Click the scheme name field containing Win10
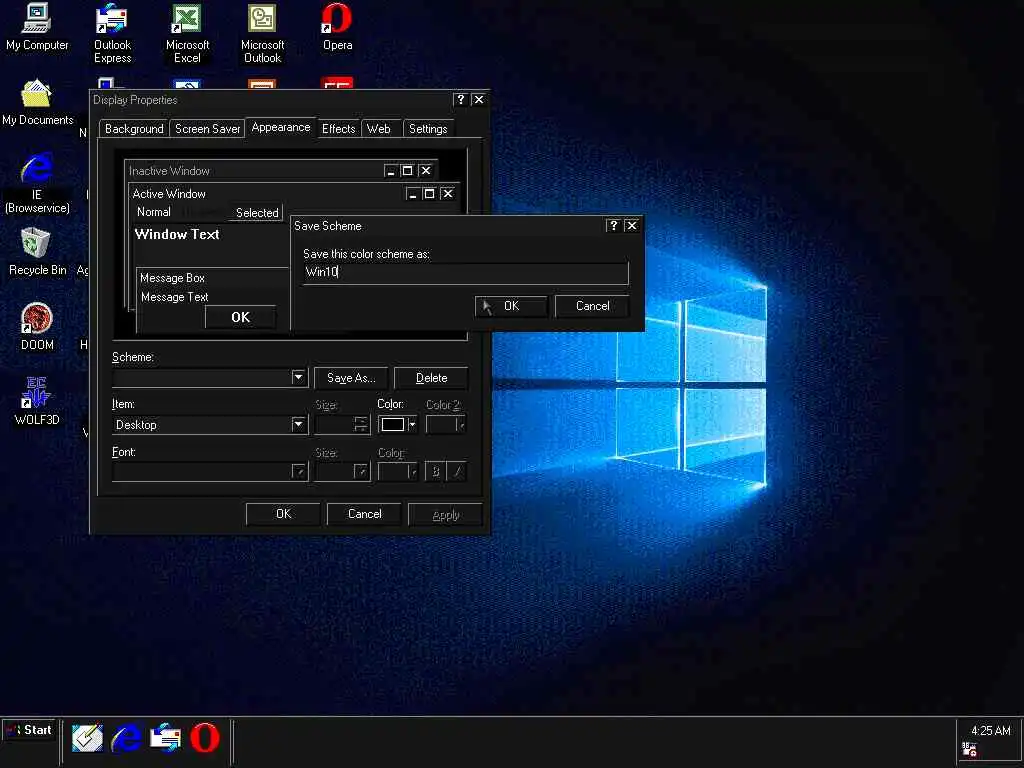Image resolution: width=1024 pixels, height=768 pixels. click(466, 272)
